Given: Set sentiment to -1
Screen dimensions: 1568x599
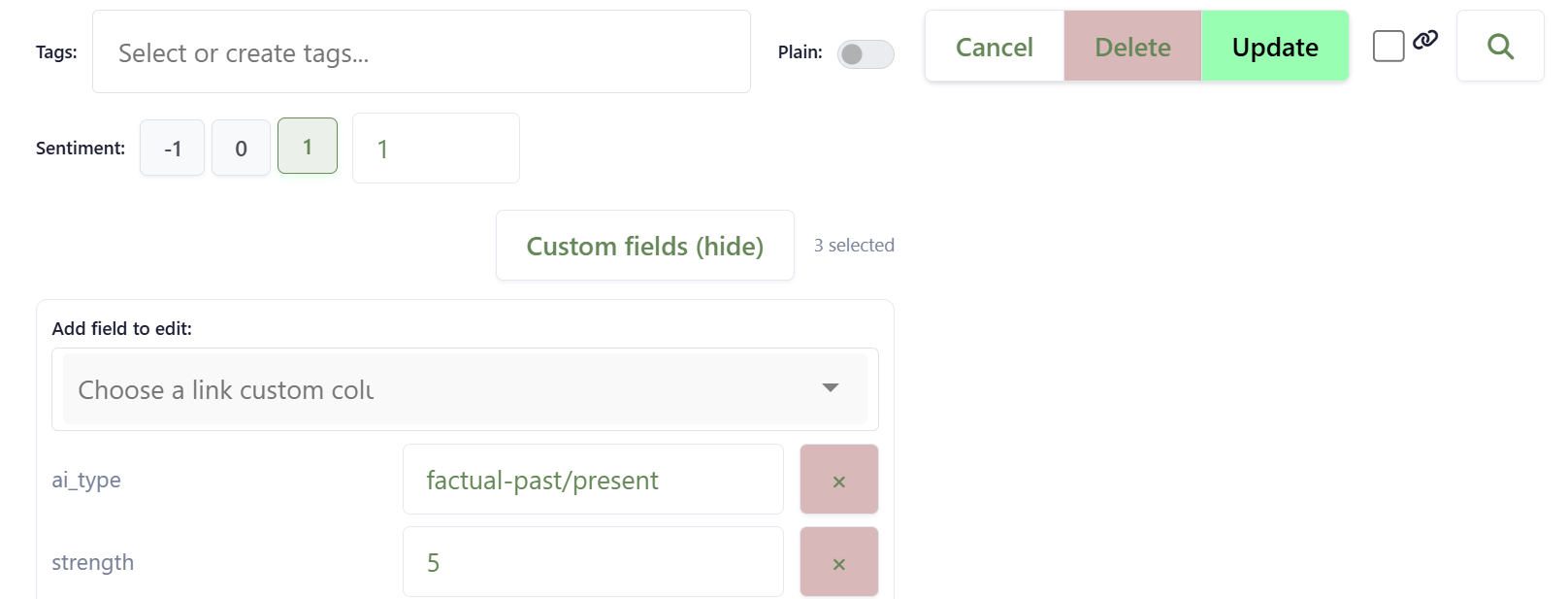Looking at the screenshot, I should (172, 149).
